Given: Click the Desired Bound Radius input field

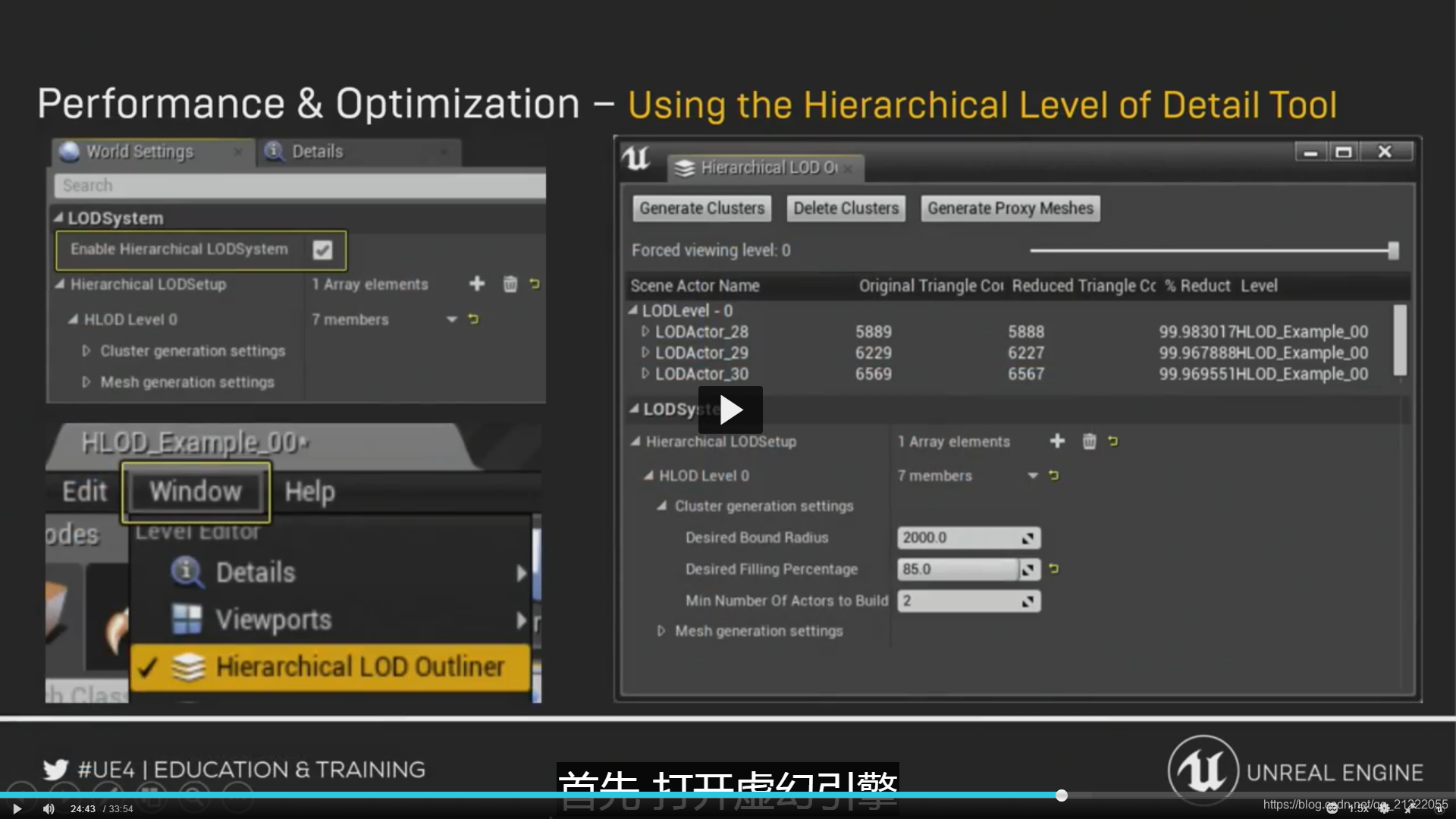Looking at the screenshot, I should click(959, 538).
